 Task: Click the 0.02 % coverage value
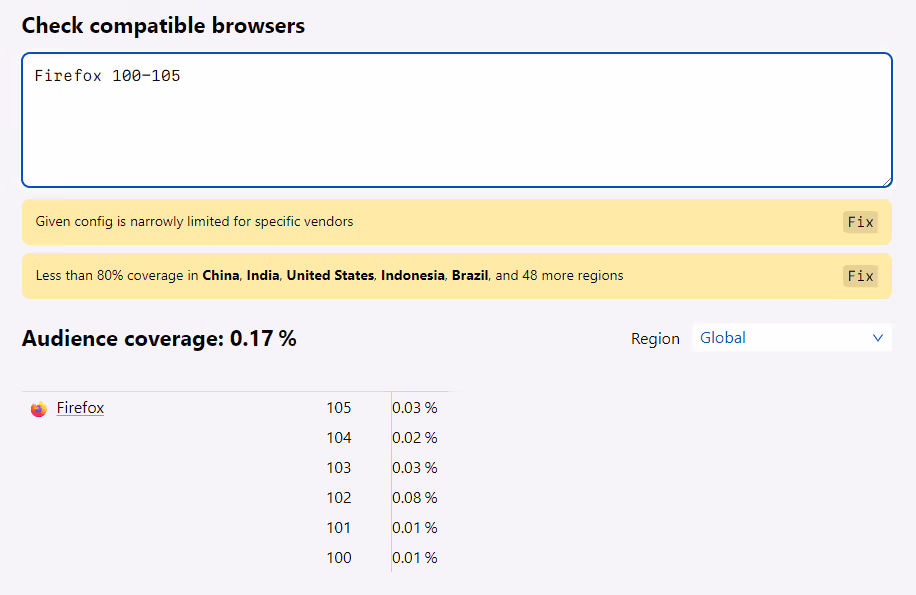pyautogui.click(x=415, y=438)
